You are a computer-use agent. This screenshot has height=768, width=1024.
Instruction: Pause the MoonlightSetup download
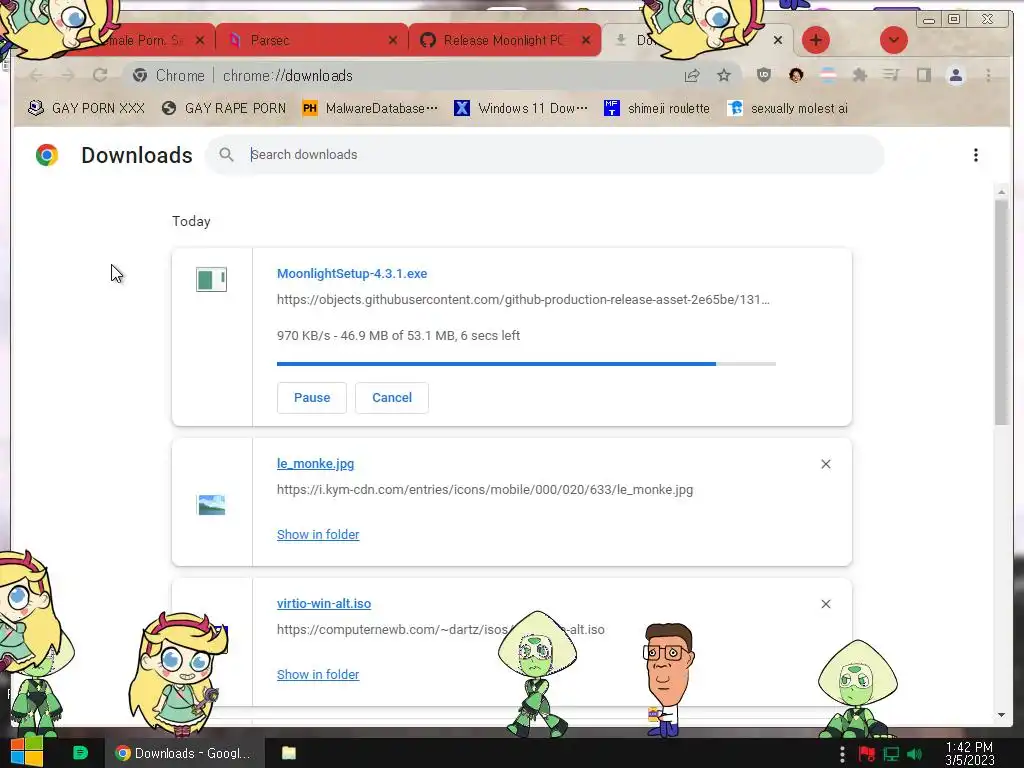pos(312,398)
